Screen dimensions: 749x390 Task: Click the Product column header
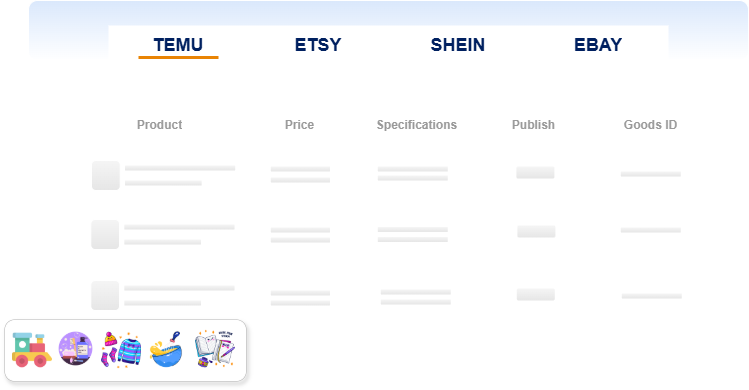pyautogui.click(x=160, y=125)
